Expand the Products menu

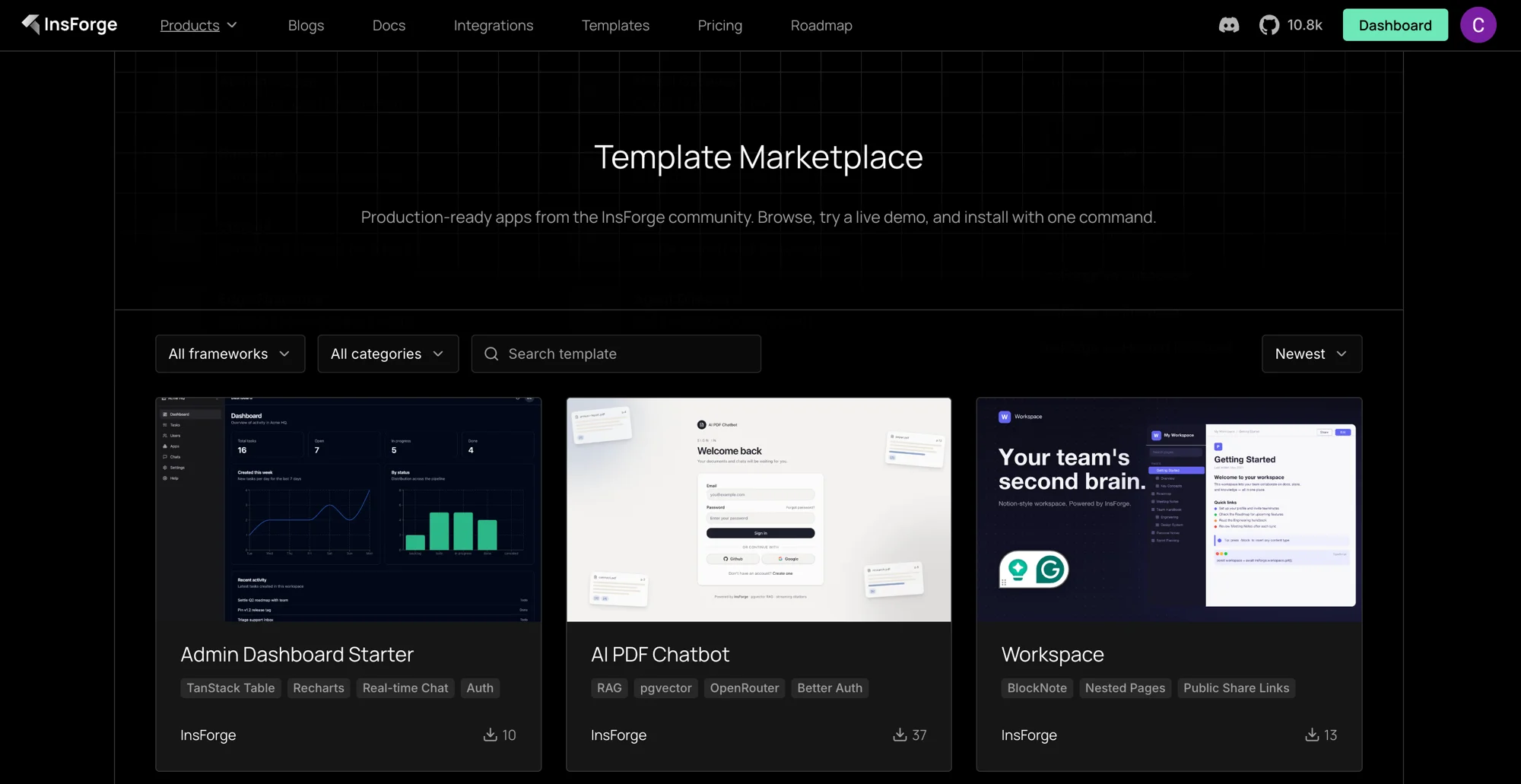[198, 25]
